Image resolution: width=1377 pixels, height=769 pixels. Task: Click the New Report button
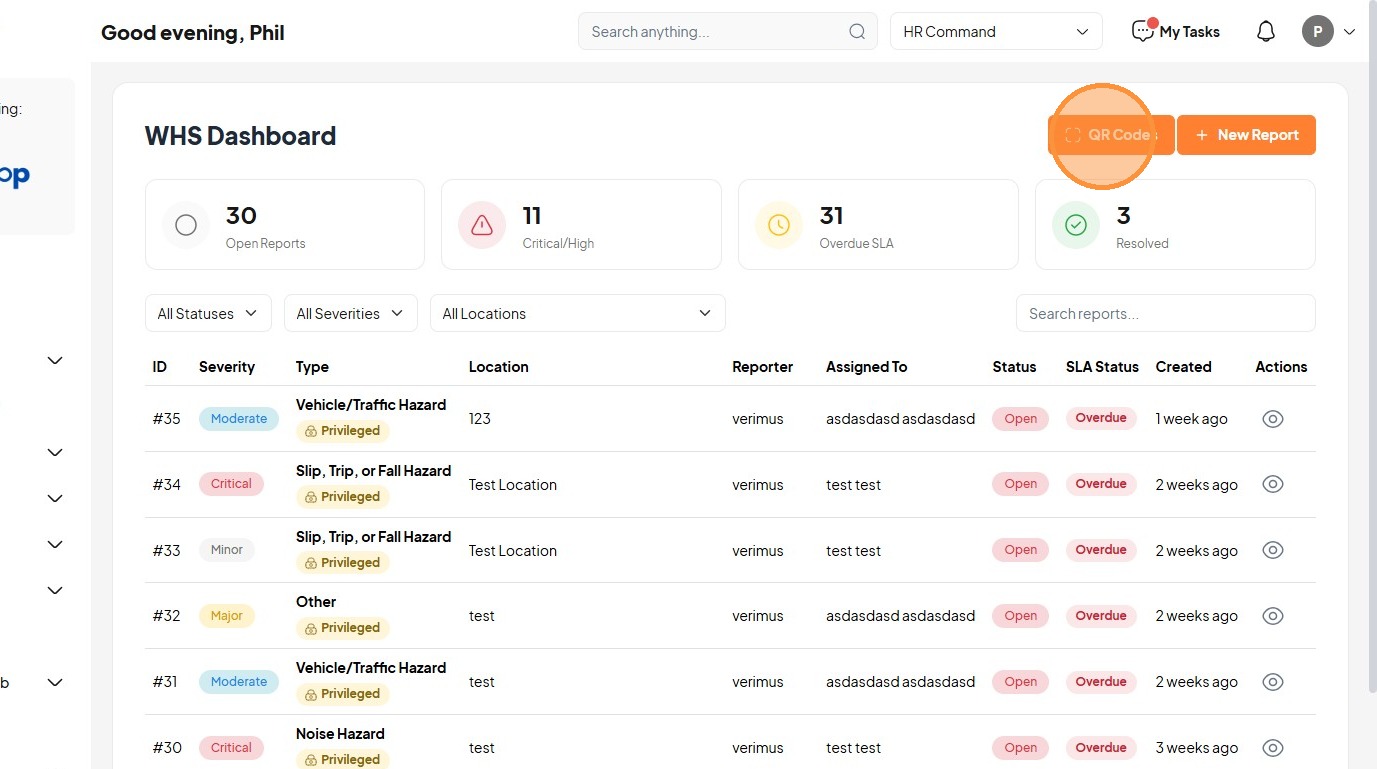tap(1246, 135)
